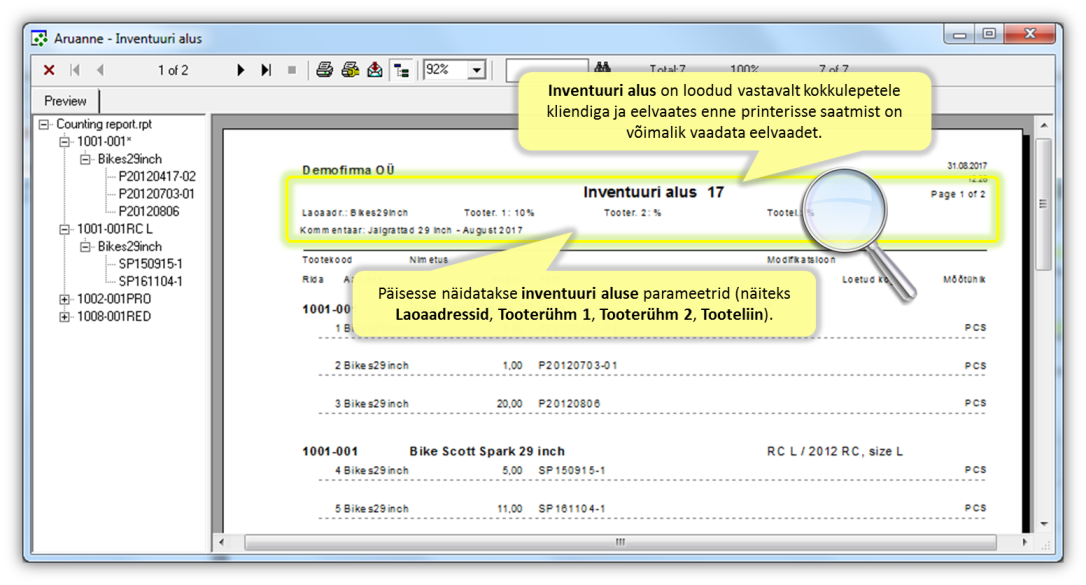Switch to the Preview tab
The image size is (1086, 585).
click(x=65, y=101)
